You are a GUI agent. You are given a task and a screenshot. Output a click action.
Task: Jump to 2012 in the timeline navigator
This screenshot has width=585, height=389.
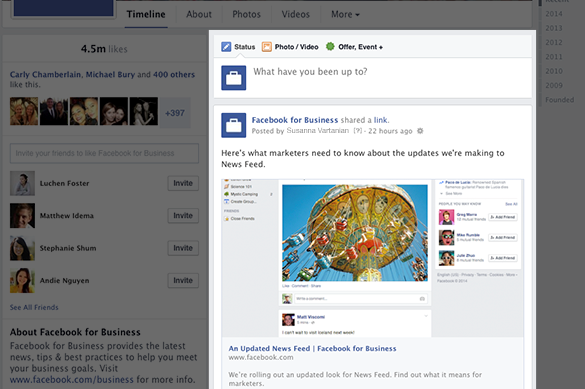[x=554, y=43]
